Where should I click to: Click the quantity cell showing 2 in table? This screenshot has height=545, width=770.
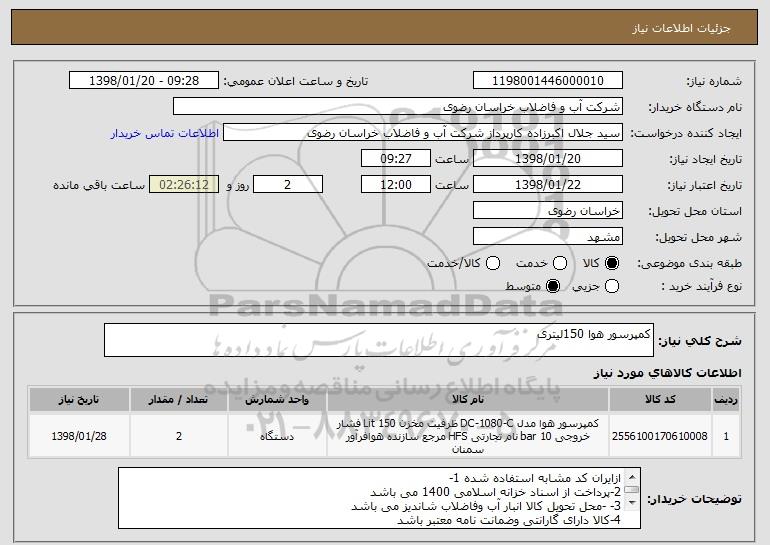click(179, 436)
